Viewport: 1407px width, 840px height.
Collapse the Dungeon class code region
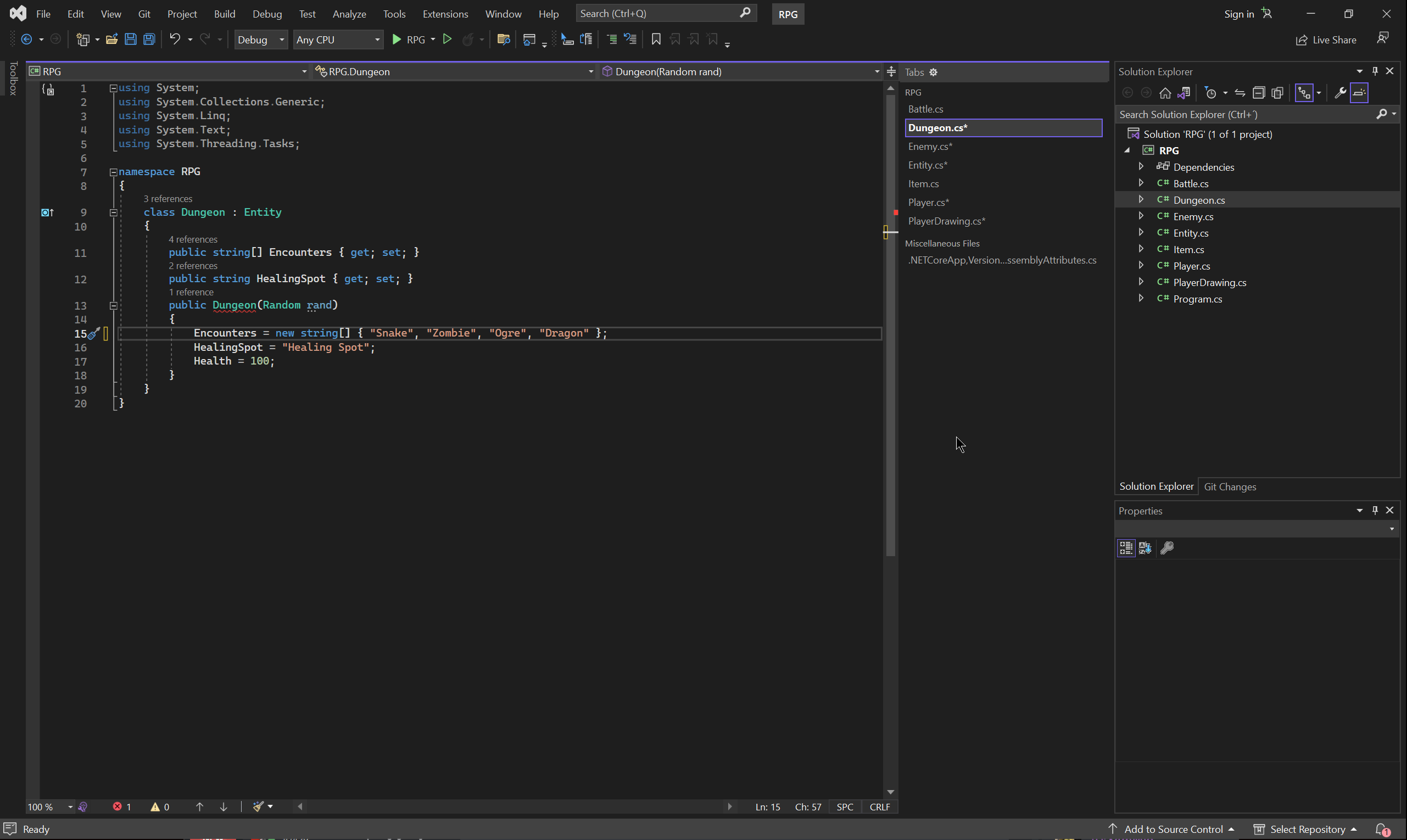pyautogui.click(x=113, y=213)
